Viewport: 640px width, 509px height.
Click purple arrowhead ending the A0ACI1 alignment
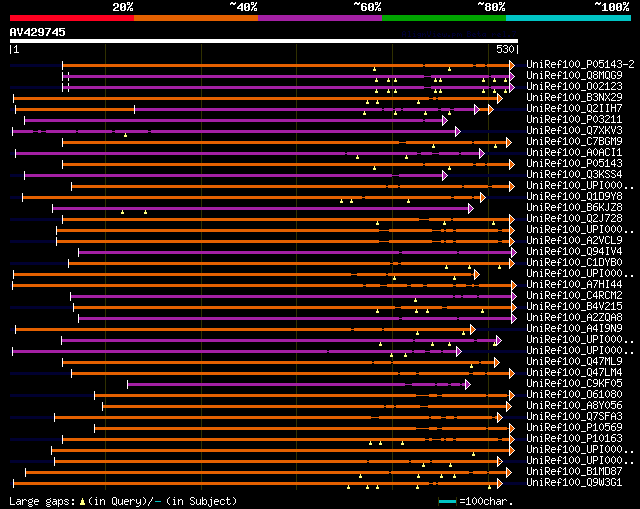pyautogui.click(x=482, y=153)
